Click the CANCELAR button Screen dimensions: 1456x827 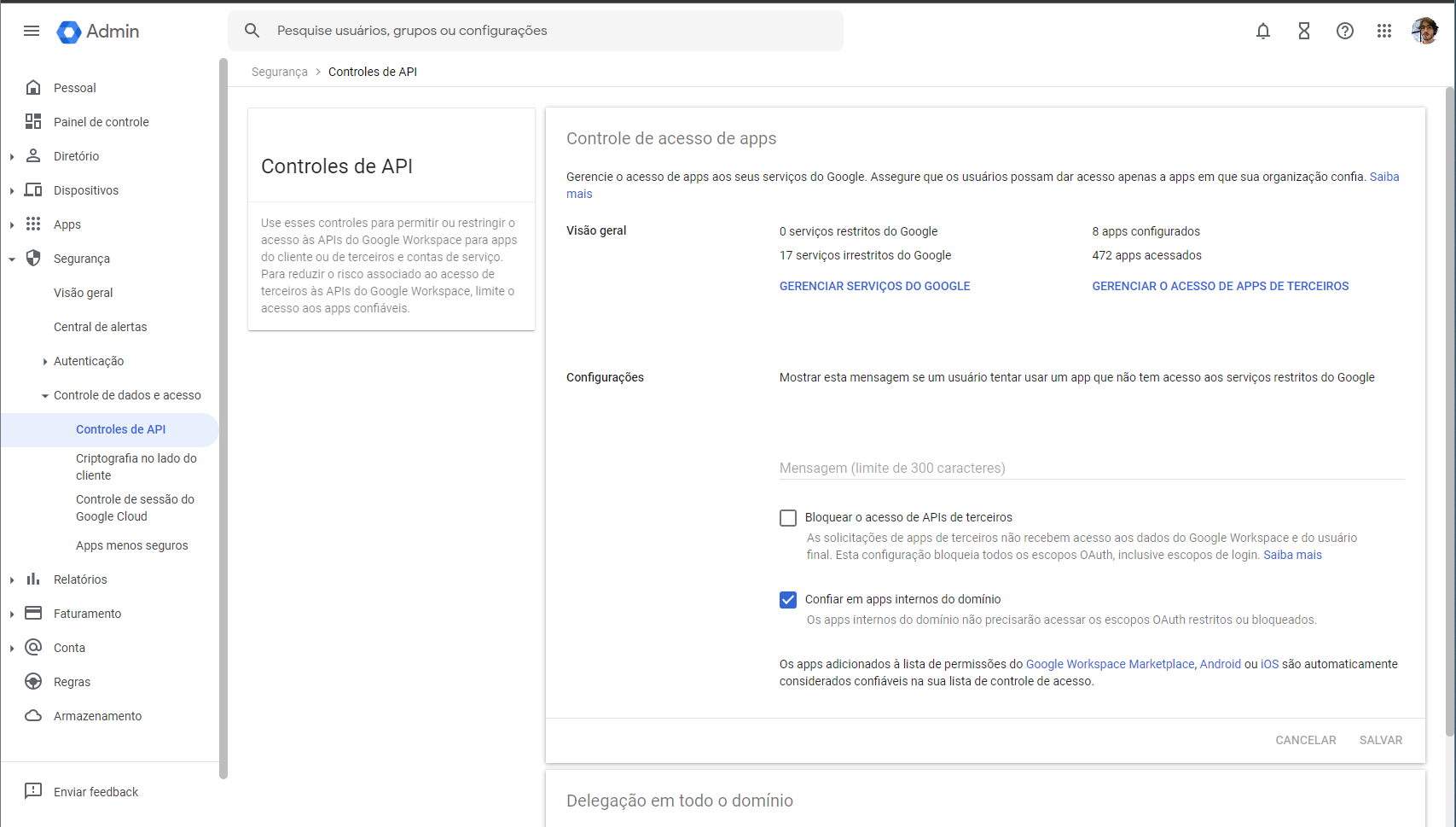[x=1305, y=740]
